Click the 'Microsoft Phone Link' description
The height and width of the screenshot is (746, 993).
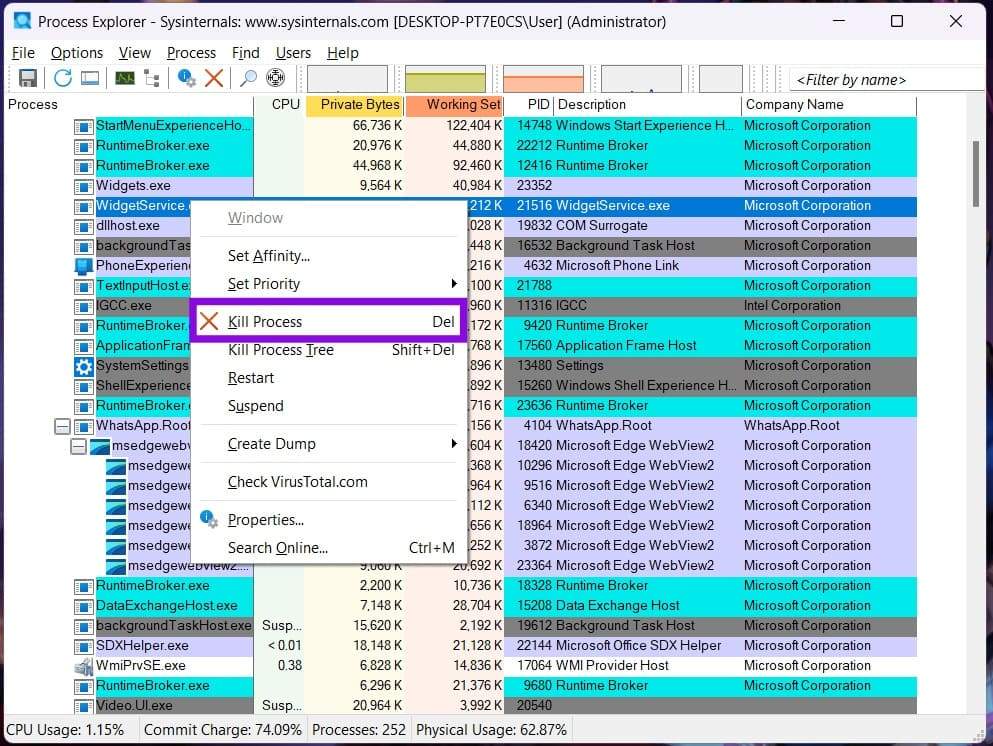[617, 266]
